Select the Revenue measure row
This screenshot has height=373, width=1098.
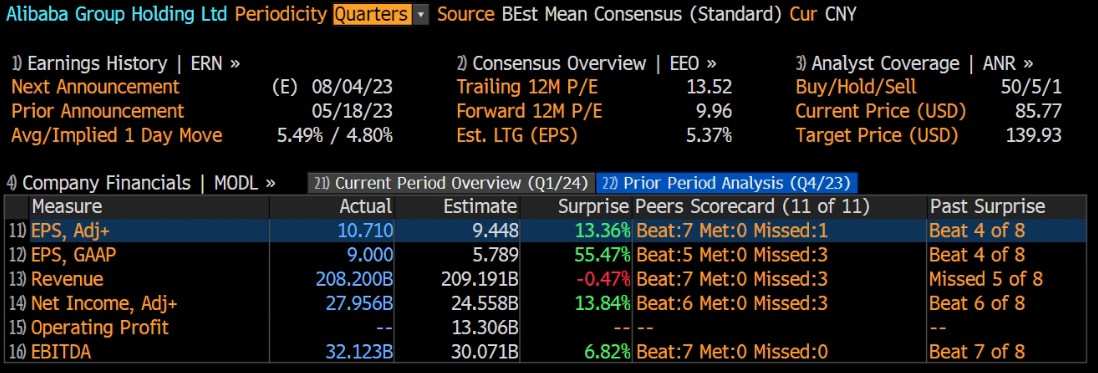(x=549, y=279)
